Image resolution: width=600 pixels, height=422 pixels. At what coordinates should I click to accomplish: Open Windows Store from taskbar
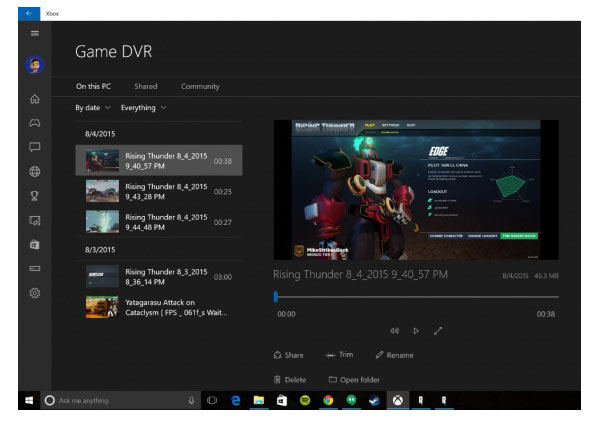[x=282, y=400]
